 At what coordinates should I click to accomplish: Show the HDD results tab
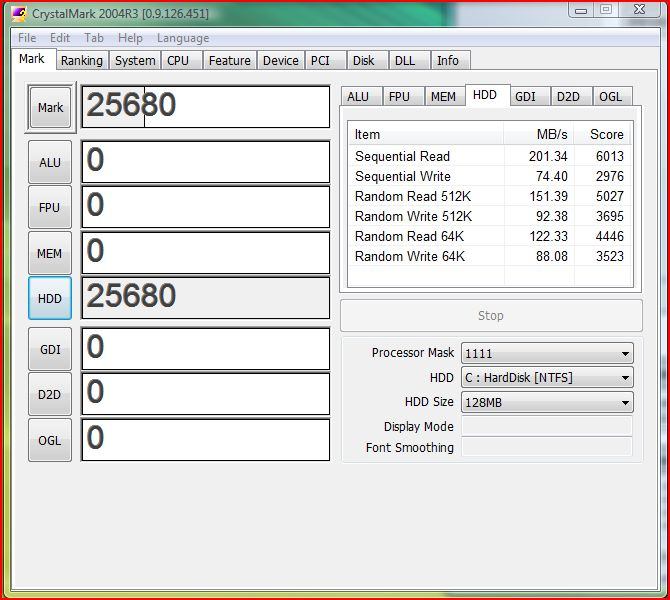pyautogui.click(x=488, y=95)
